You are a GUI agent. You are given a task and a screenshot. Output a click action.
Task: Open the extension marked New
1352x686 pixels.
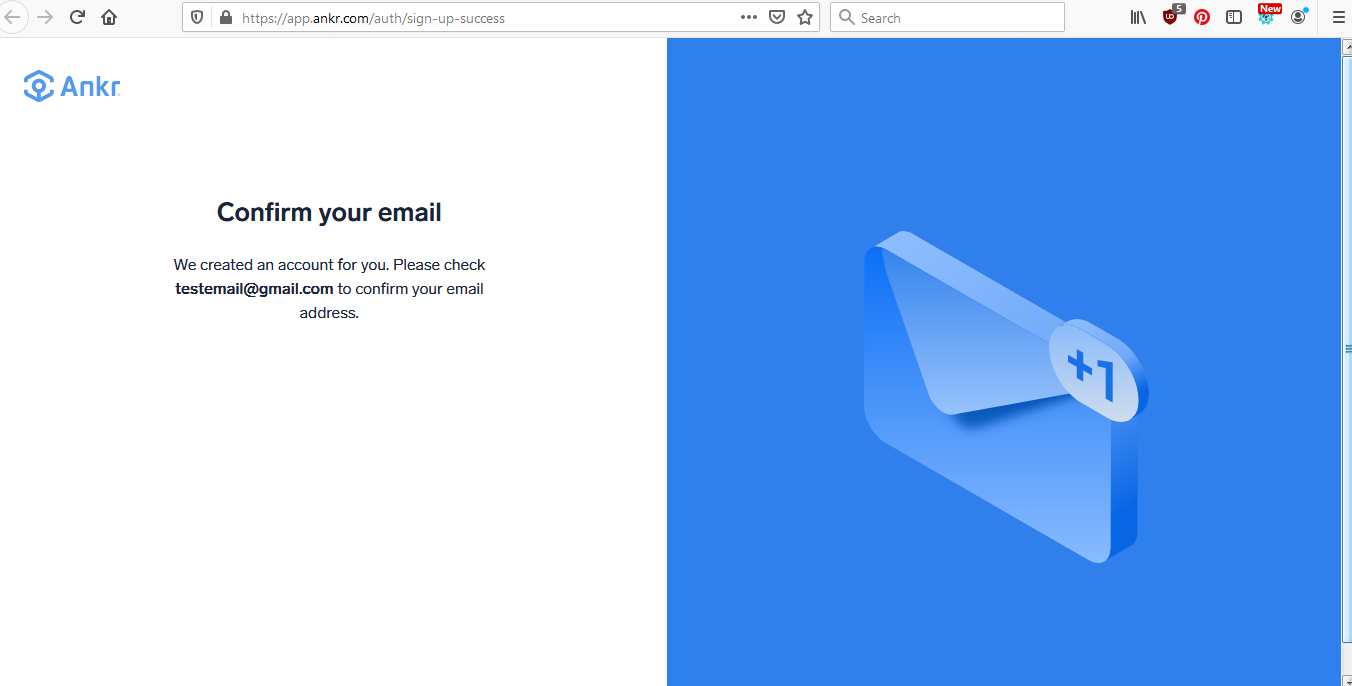click(x=1268, y=15)
